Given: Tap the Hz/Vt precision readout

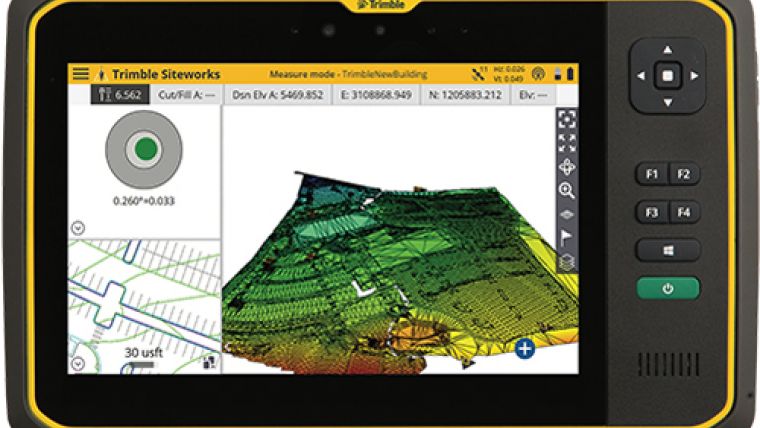Looking at the screenshot, I should 509,74.
